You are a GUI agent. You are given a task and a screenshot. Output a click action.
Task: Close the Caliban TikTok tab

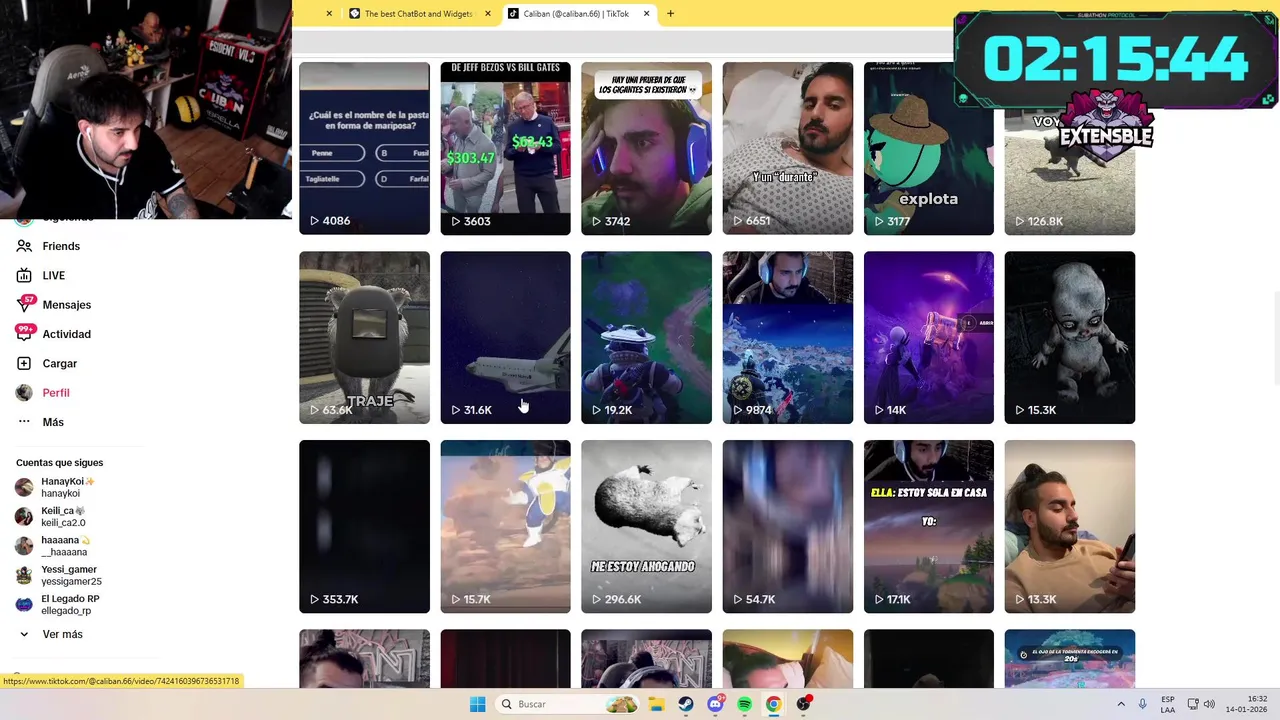tap(646, 14)
